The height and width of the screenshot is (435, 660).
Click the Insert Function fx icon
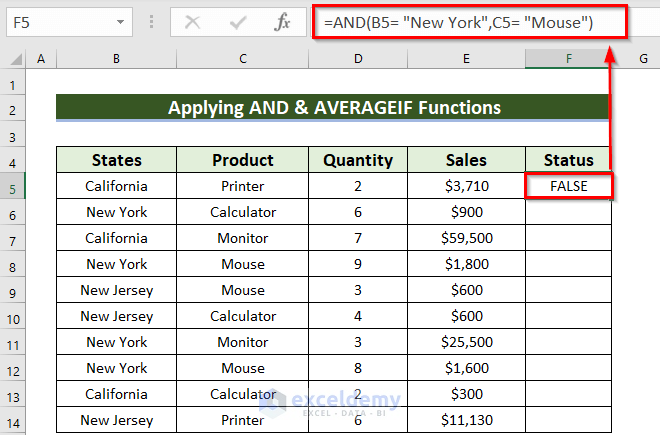pyautogui.click(x=282, y=22)
